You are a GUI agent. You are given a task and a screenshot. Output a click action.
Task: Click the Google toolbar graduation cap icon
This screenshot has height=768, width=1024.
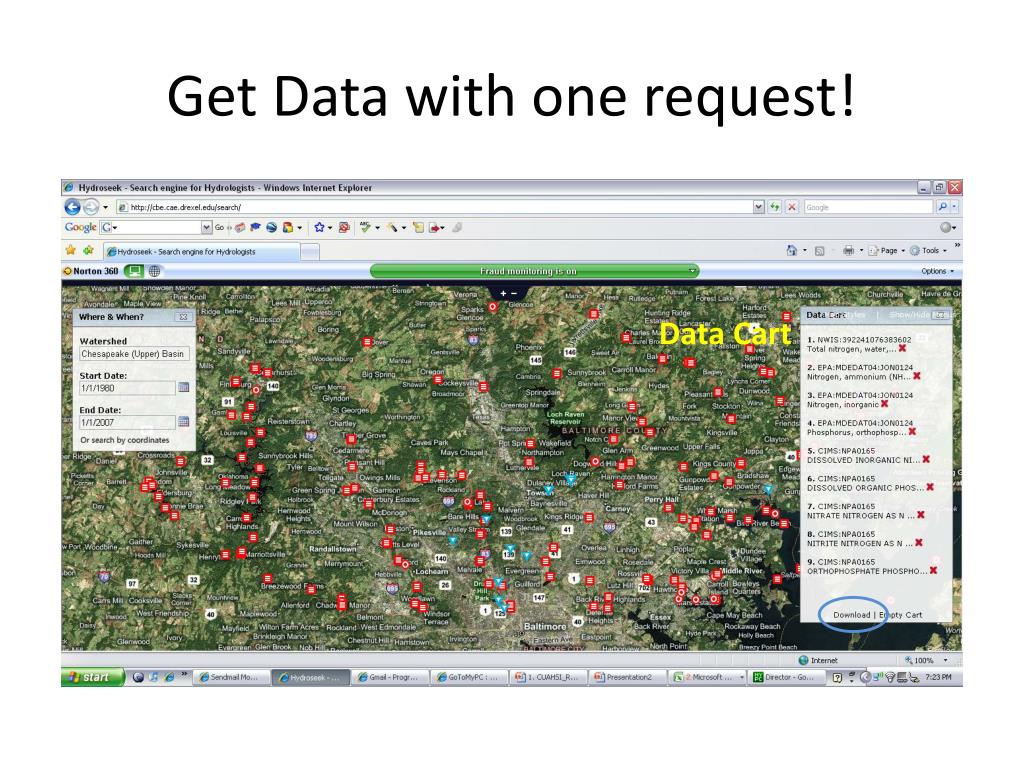click(255, 227)
